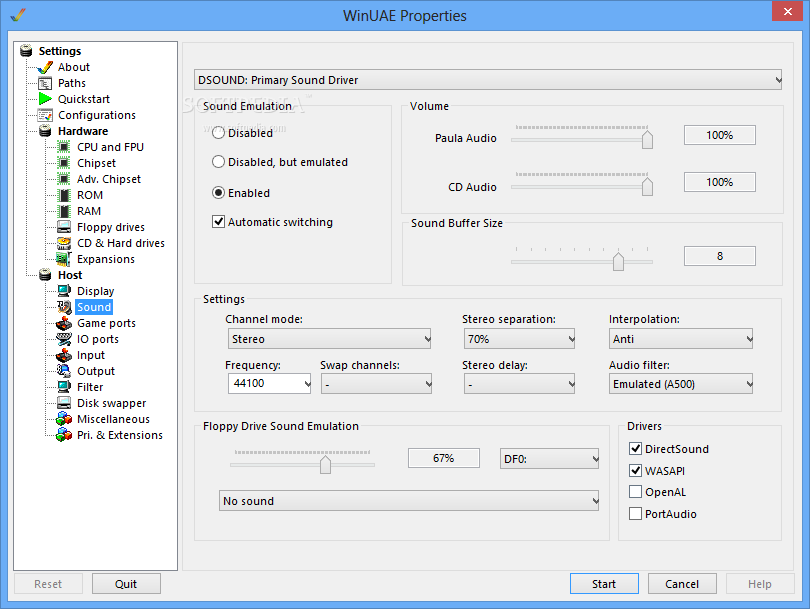The width and height of the screenshot is (810, 609).
Task: Click the Adv. Chipset chip icon
Action: pyautogui.click(x=64, y=179)
